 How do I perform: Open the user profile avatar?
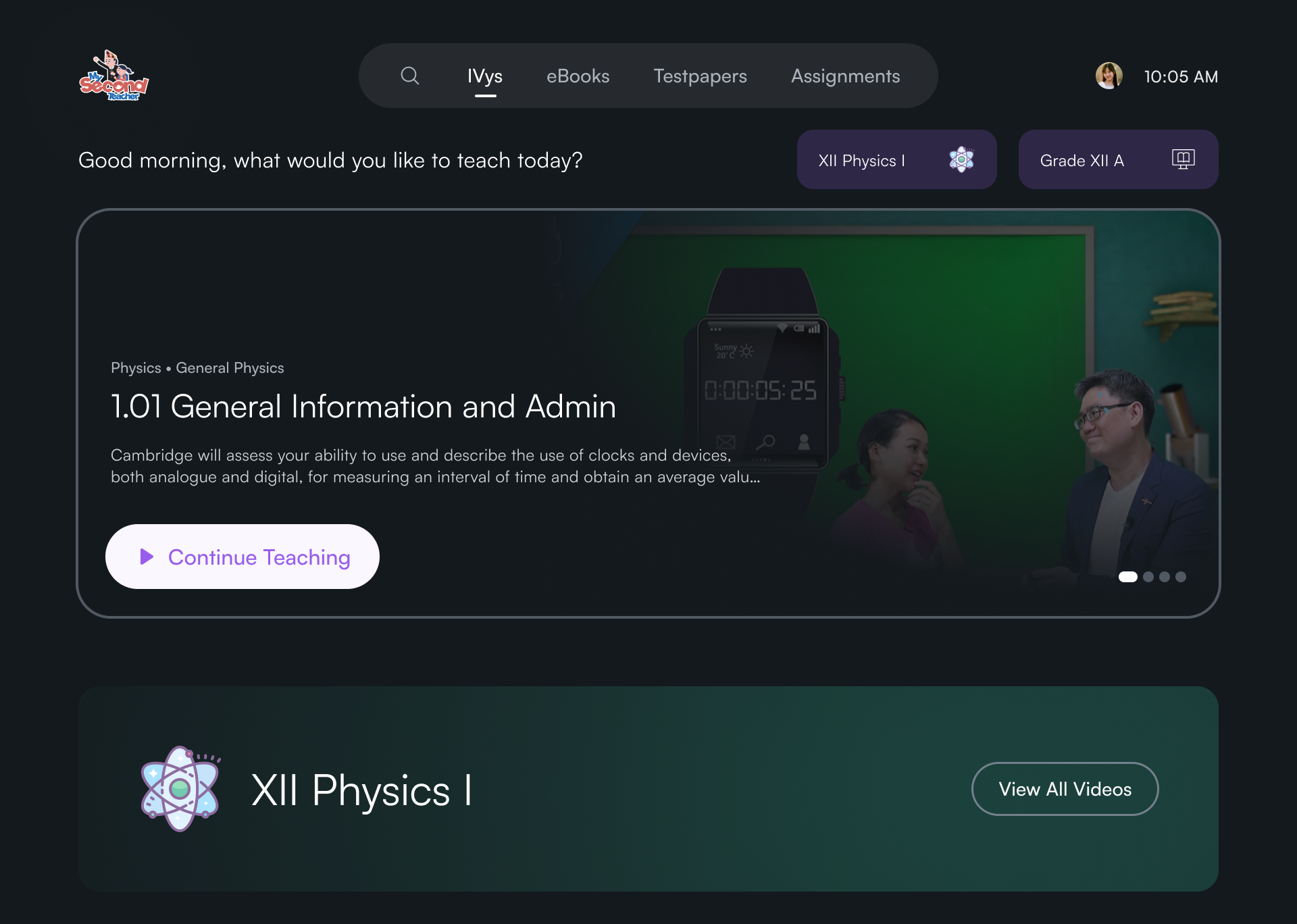[x=1109, y=76]
